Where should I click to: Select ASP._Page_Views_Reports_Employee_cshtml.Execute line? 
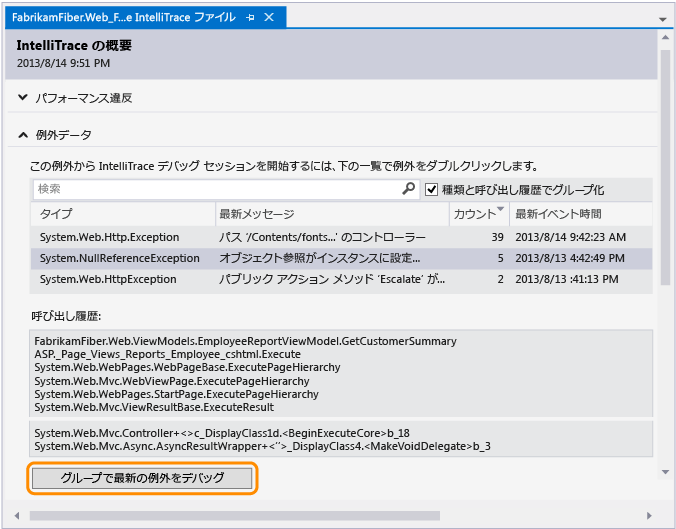(167, 354)
